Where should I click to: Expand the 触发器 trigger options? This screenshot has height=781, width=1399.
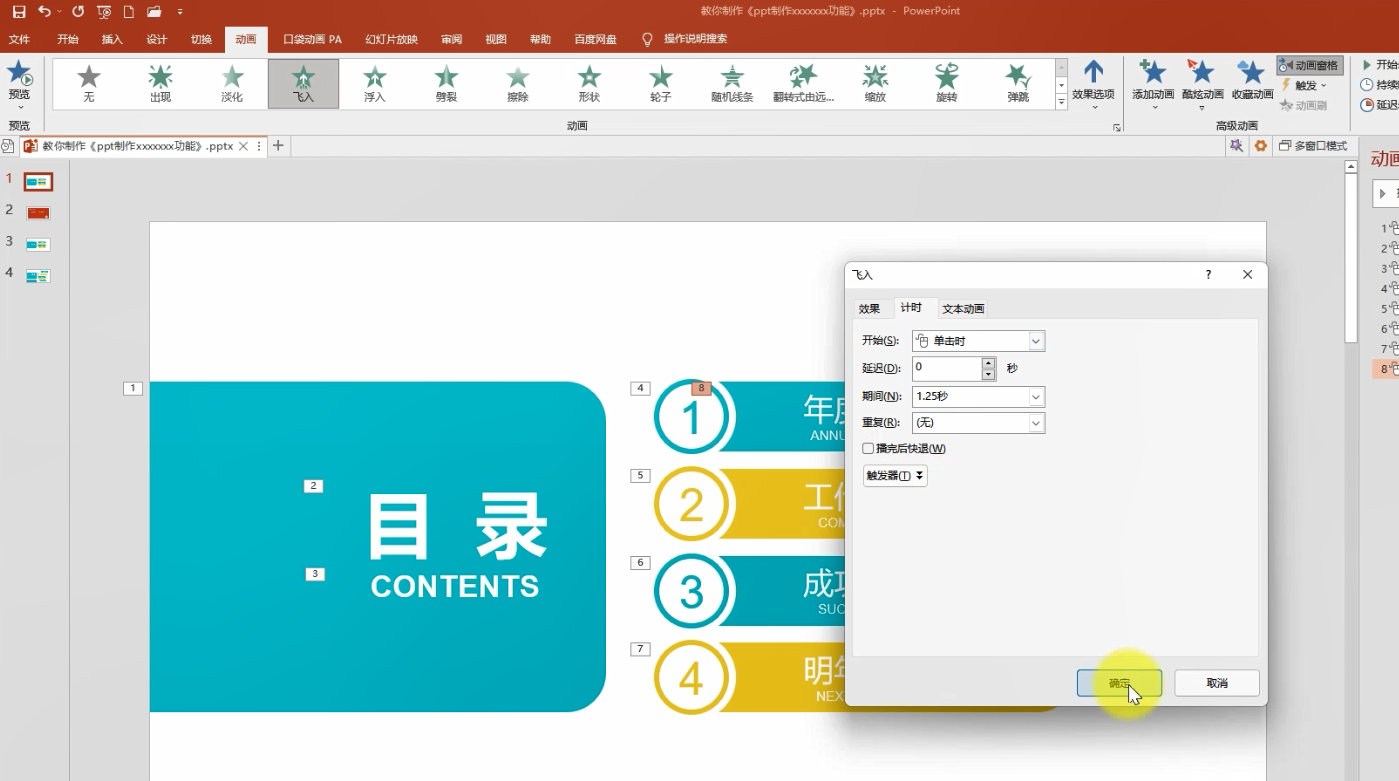coord(895,476)
